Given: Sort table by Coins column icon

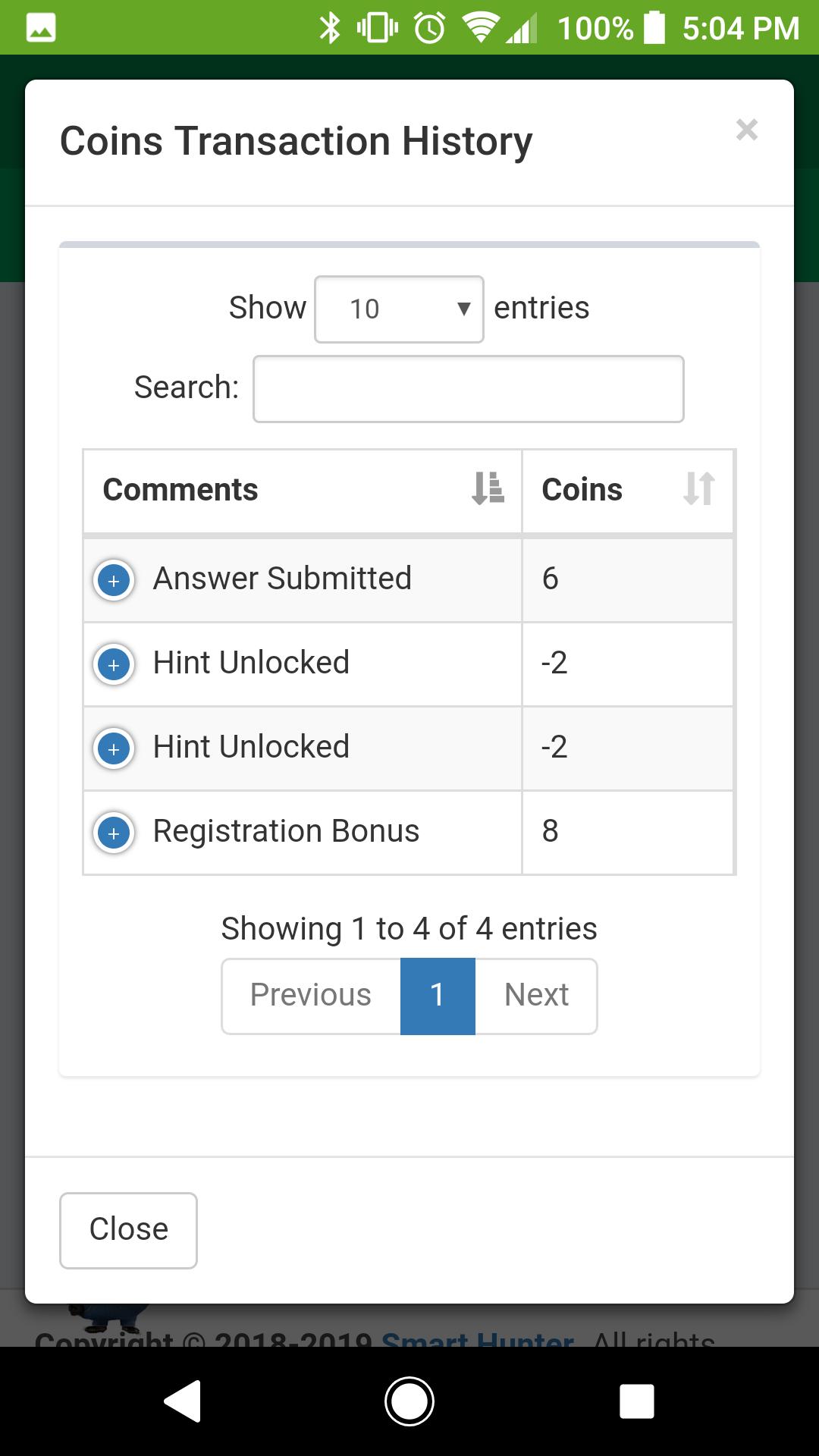Looking at the screenshot, I should [x=698, y=488].
